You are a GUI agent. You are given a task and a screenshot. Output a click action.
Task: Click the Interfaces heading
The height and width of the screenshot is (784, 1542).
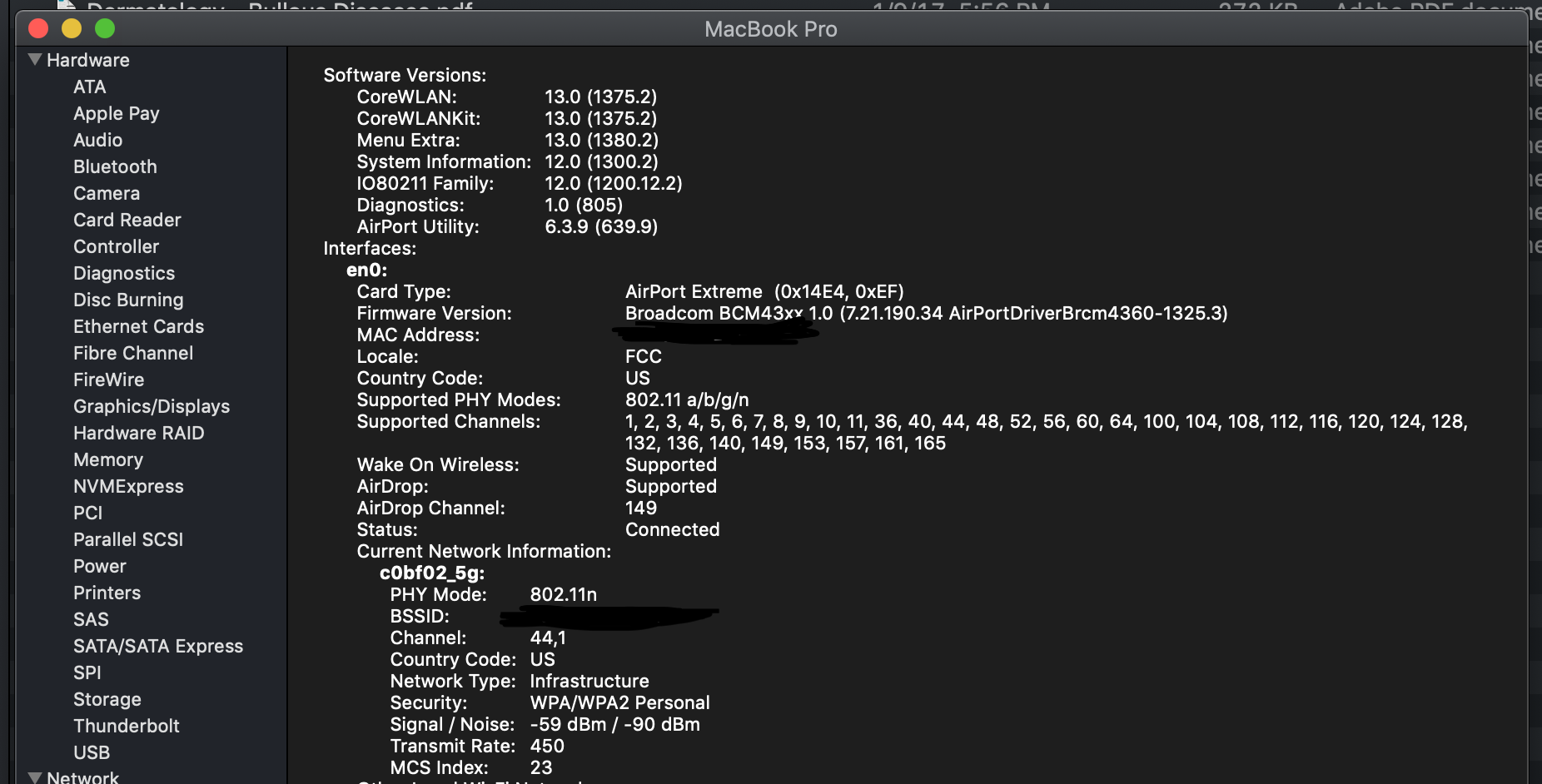coord(370,248)
